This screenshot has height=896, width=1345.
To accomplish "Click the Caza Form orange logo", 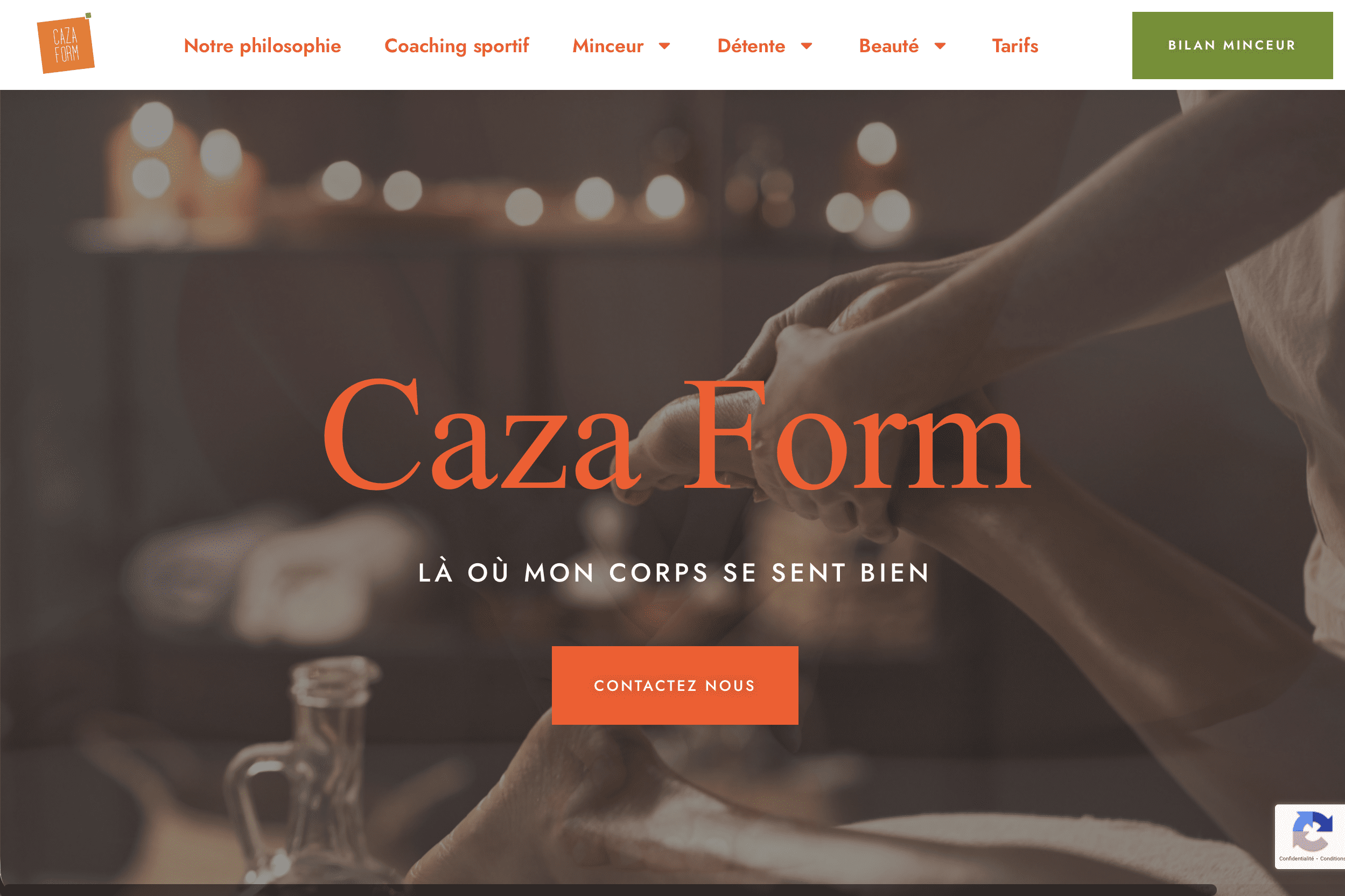I will click(x=66, y=44).
